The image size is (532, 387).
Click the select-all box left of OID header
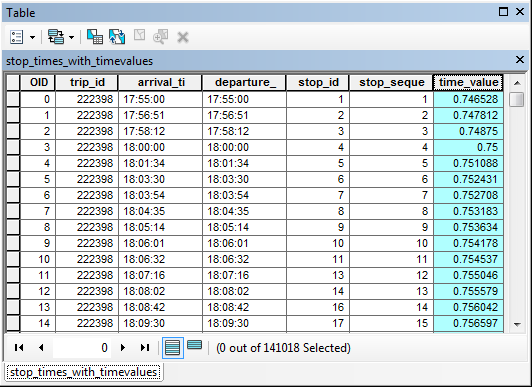pos(13,82)
